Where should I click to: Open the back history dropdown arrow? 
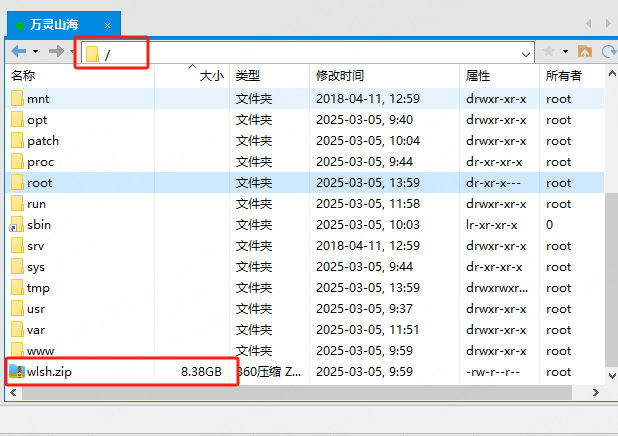(35, 51)
